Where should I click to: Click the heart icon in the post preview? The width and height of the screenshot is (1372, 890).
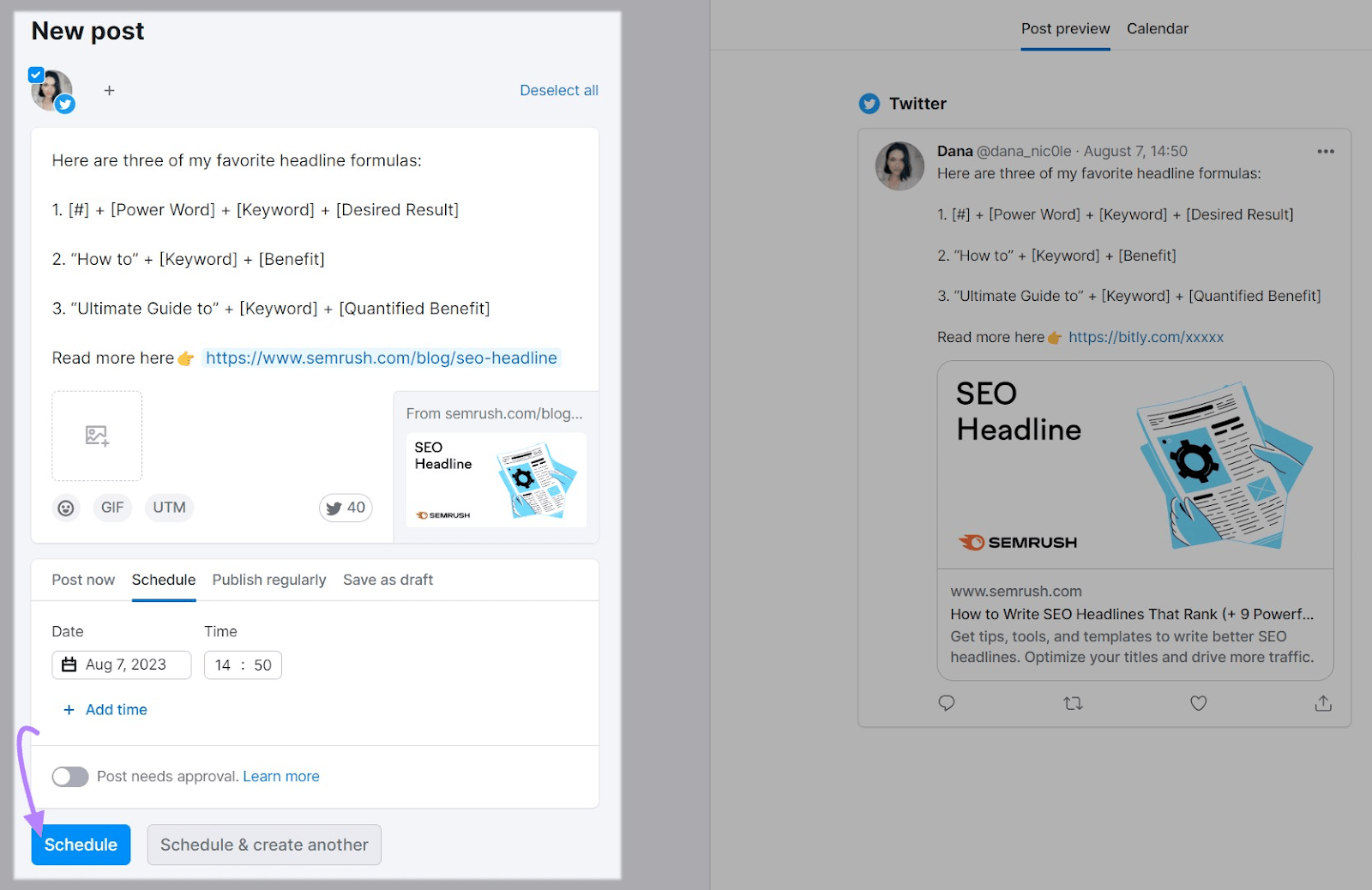tap(1198, 703)
